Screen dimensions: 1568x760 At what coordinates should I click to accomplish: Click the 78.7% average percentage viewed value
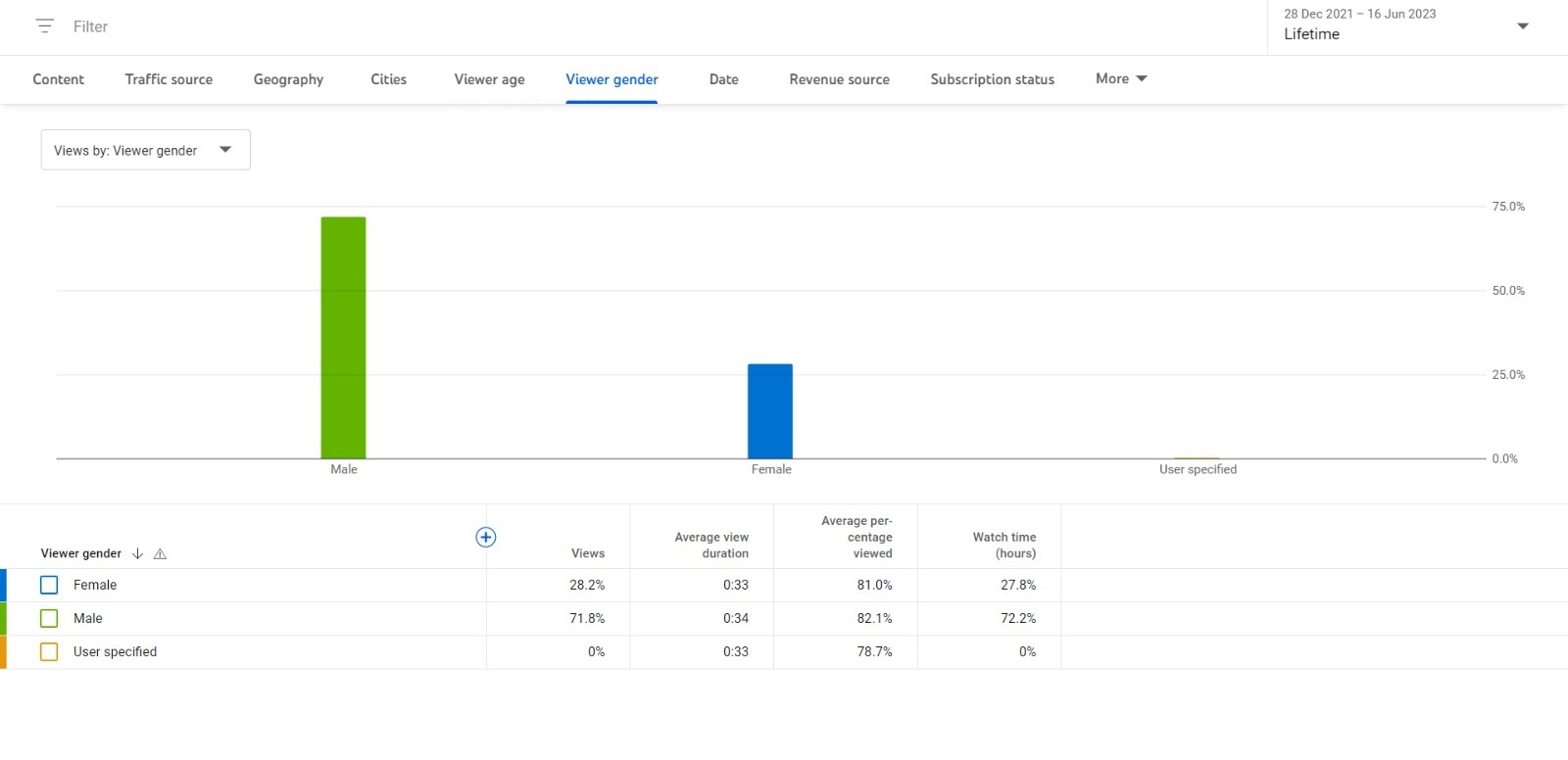tap(874, 651)
